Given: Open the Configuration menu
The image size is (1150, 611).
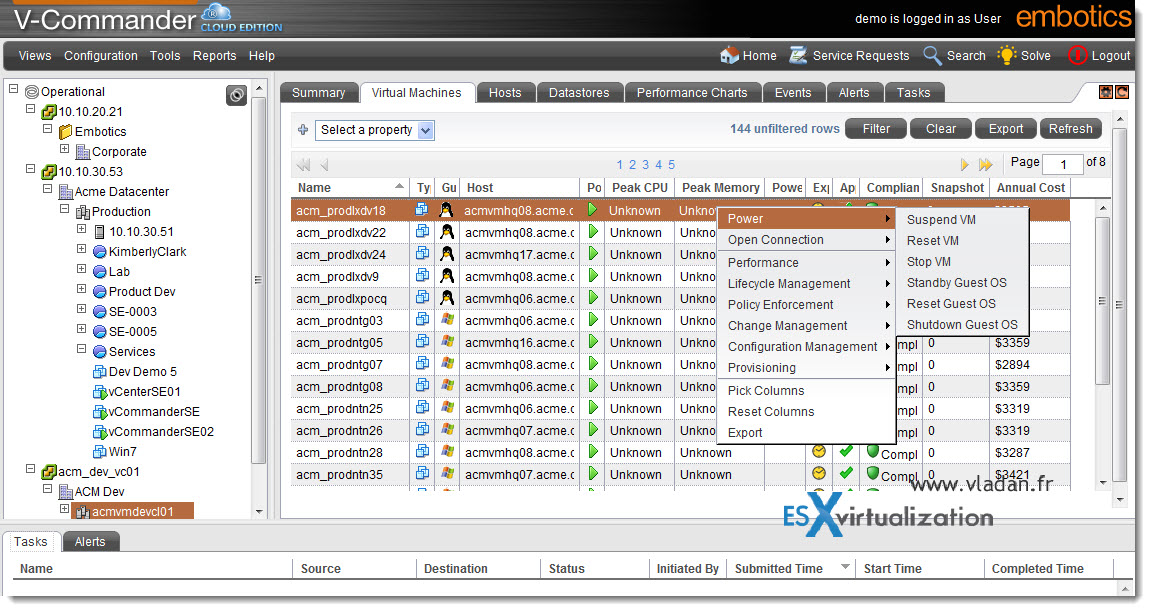Looking at the screenshot, I should 100,56.
